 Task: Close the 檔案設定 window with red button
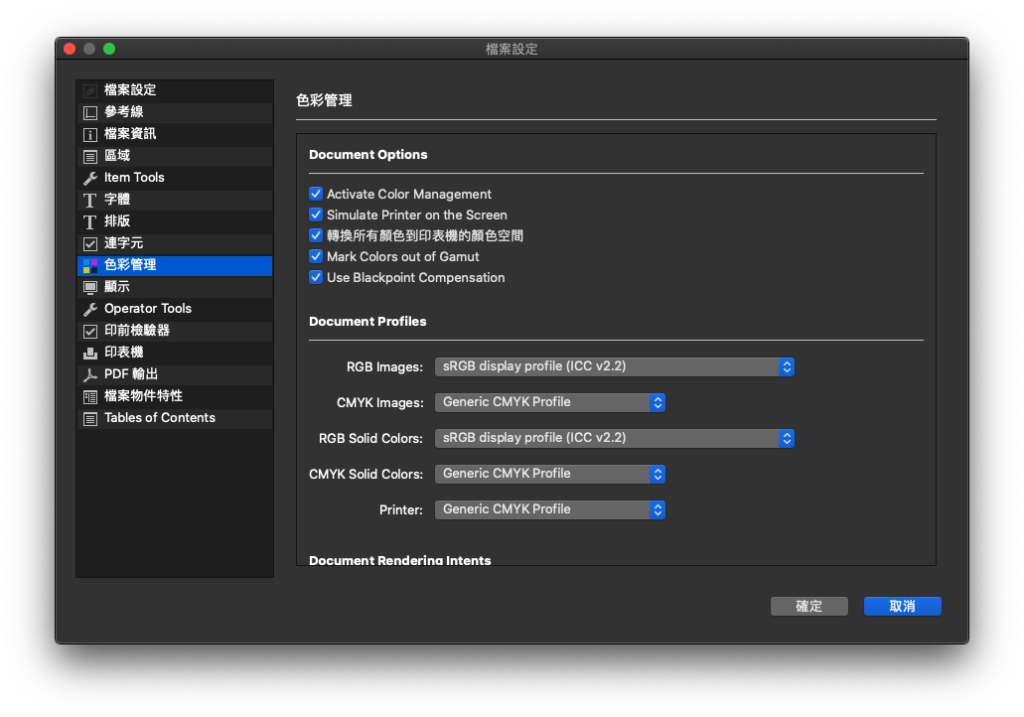(x=70, y=49)
